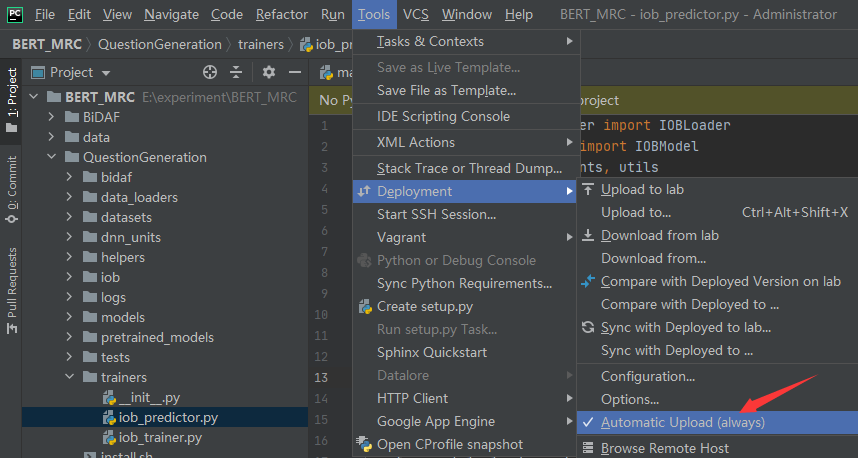
Task: Click QuestionGeneration in the breadcrumb
Action: 160,44
